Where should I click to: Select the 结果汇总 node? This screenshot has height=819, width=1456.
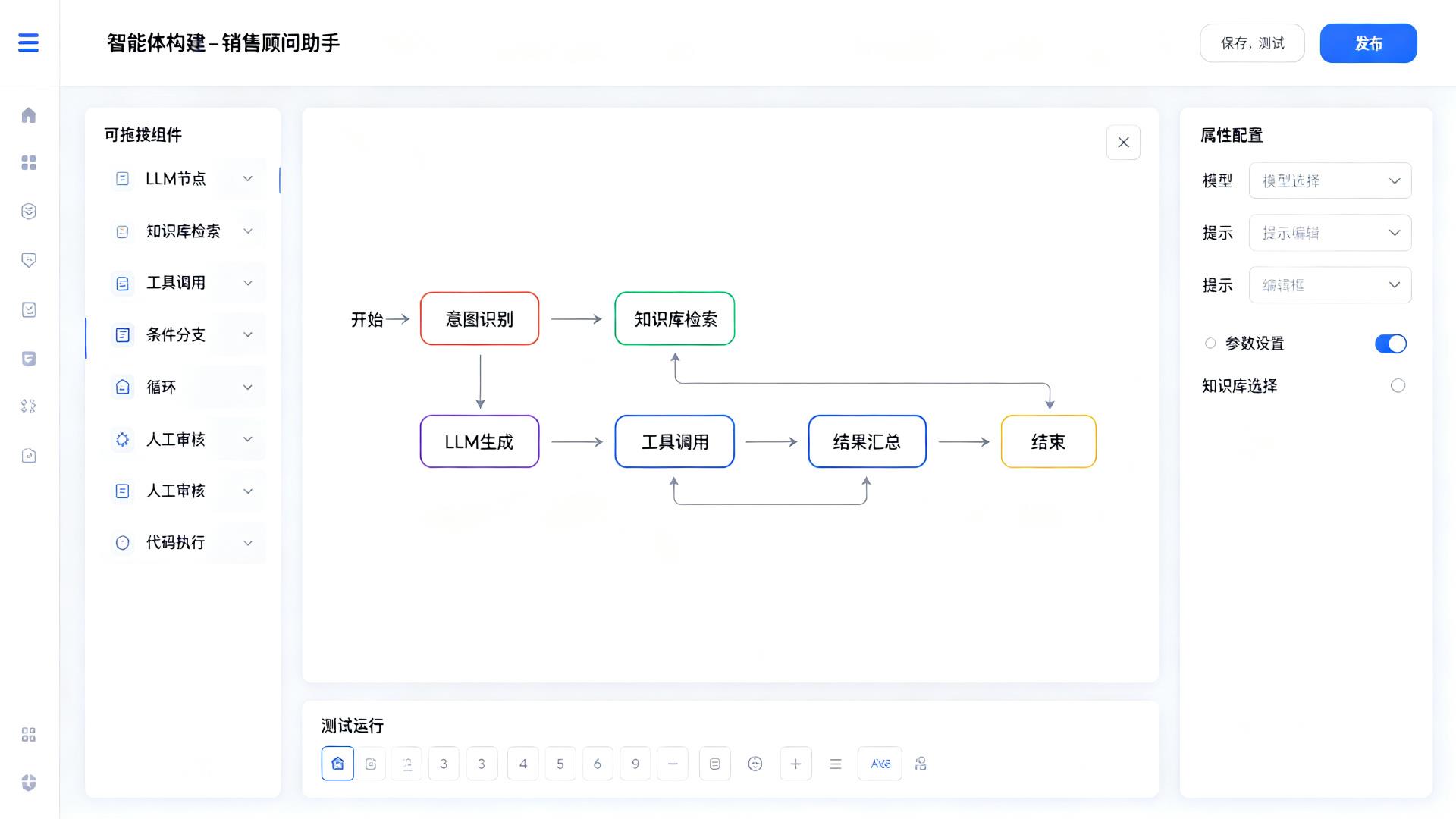click(867, 441)
